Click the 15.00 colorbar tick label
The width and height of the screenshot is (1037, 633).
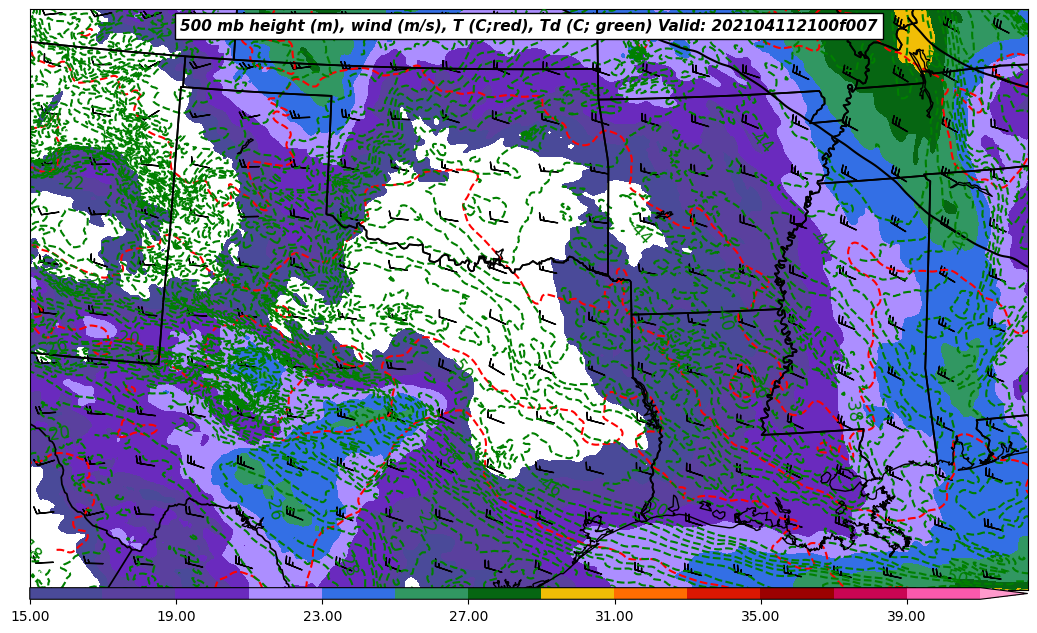(30, 616)
